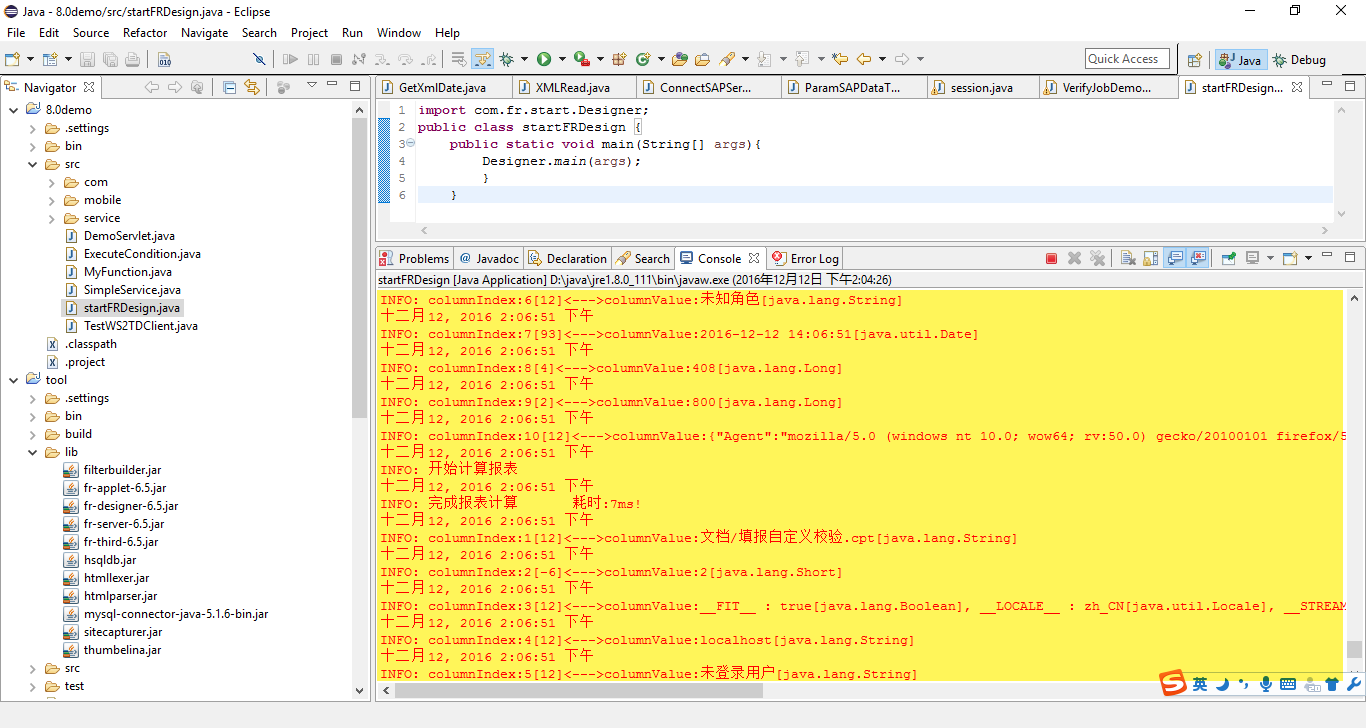Switch to the XMLRead.java editor tab
Image resolution: width=1366 pixels, height=728 pixels.
point(574,88)
